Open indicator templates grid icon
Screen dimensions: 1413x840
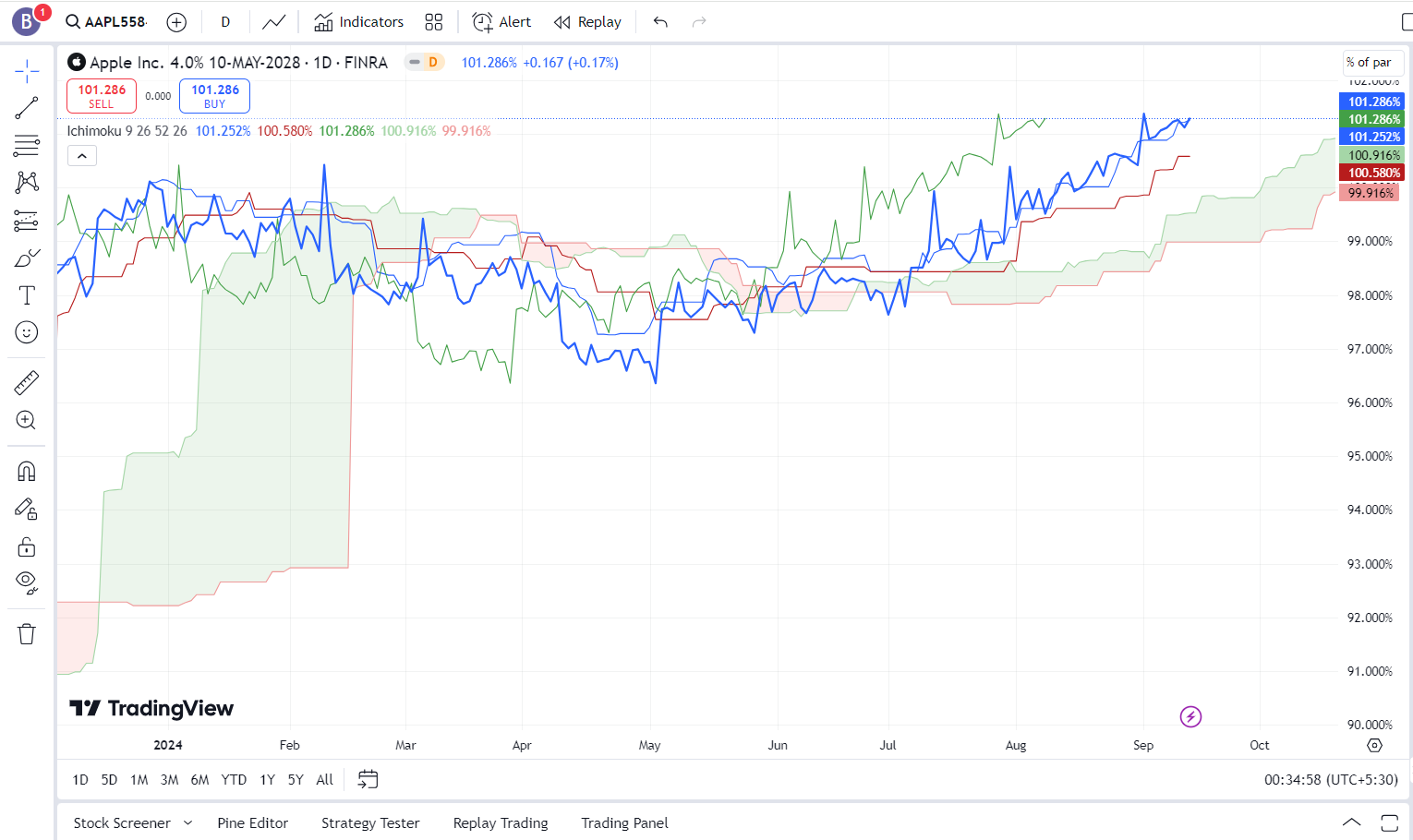point(434,22)
